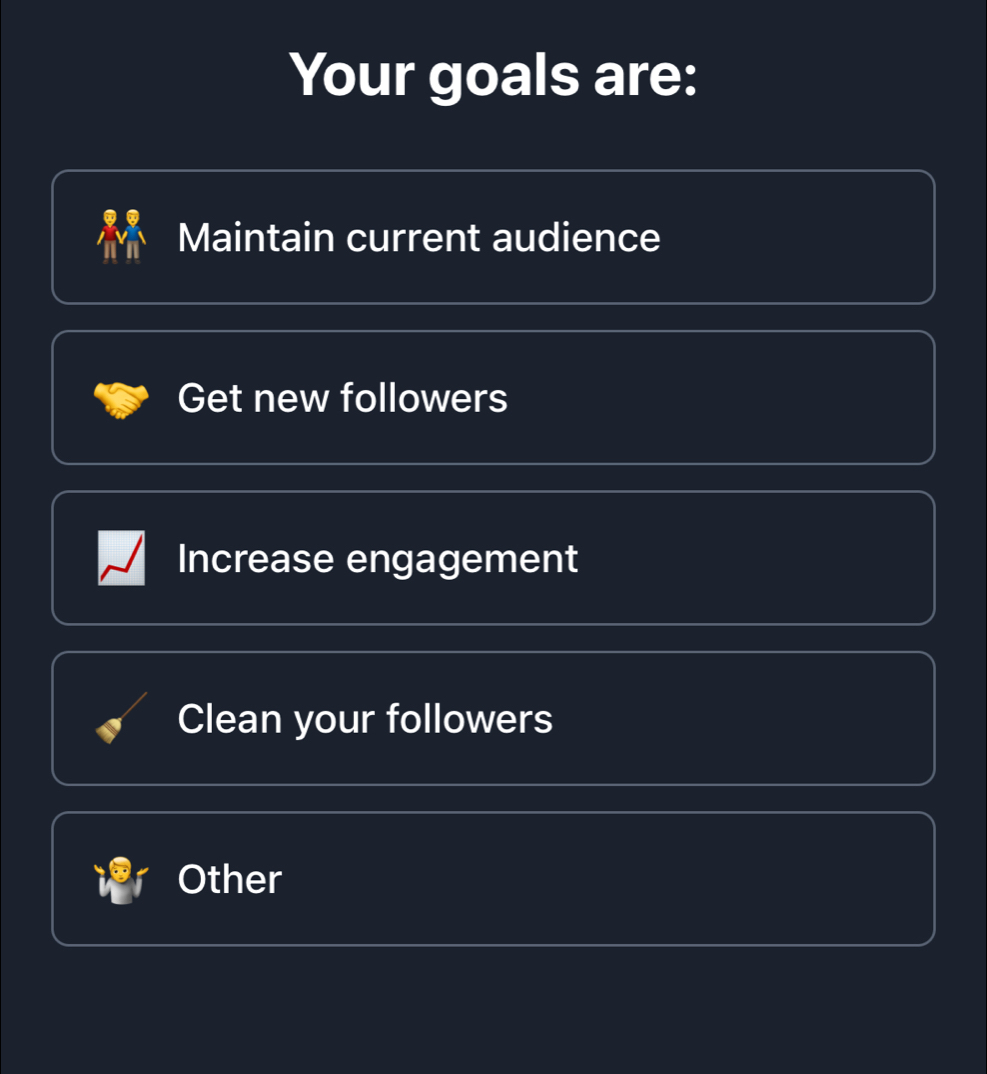Click the word 'followers' in Clean your followers
Screen dimensions: 987x1074
coord(469,719)
